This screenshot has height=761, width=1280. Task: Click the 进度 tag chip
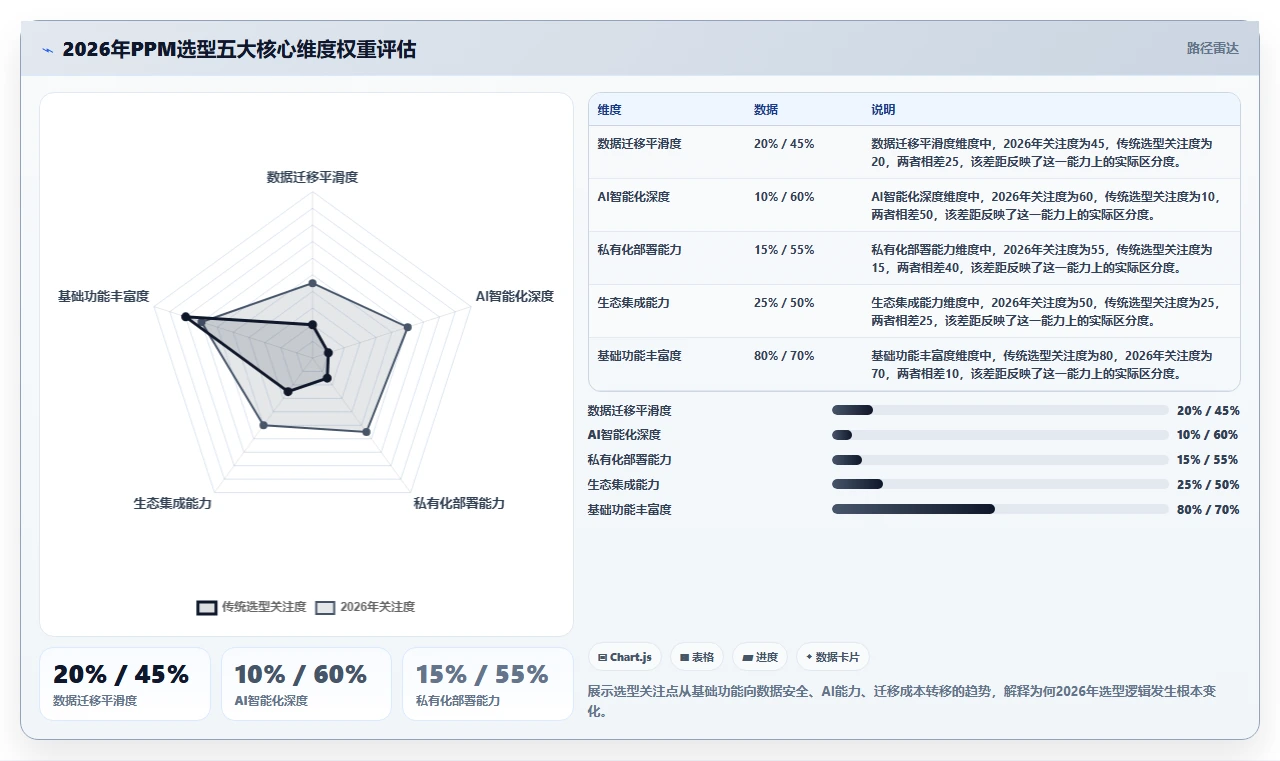point(760,657)
